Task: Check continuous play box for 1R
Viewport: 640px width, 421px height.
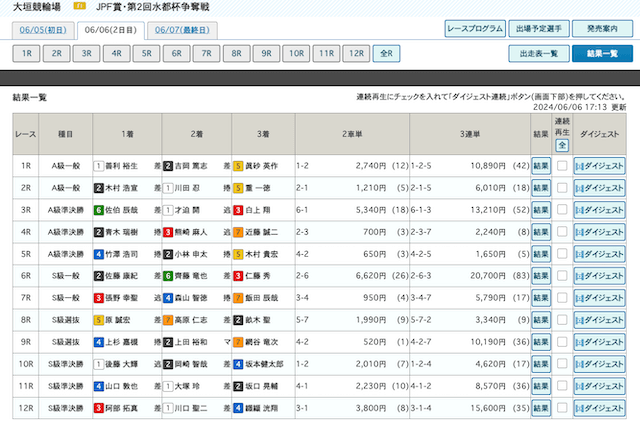Action: point(562,166)
